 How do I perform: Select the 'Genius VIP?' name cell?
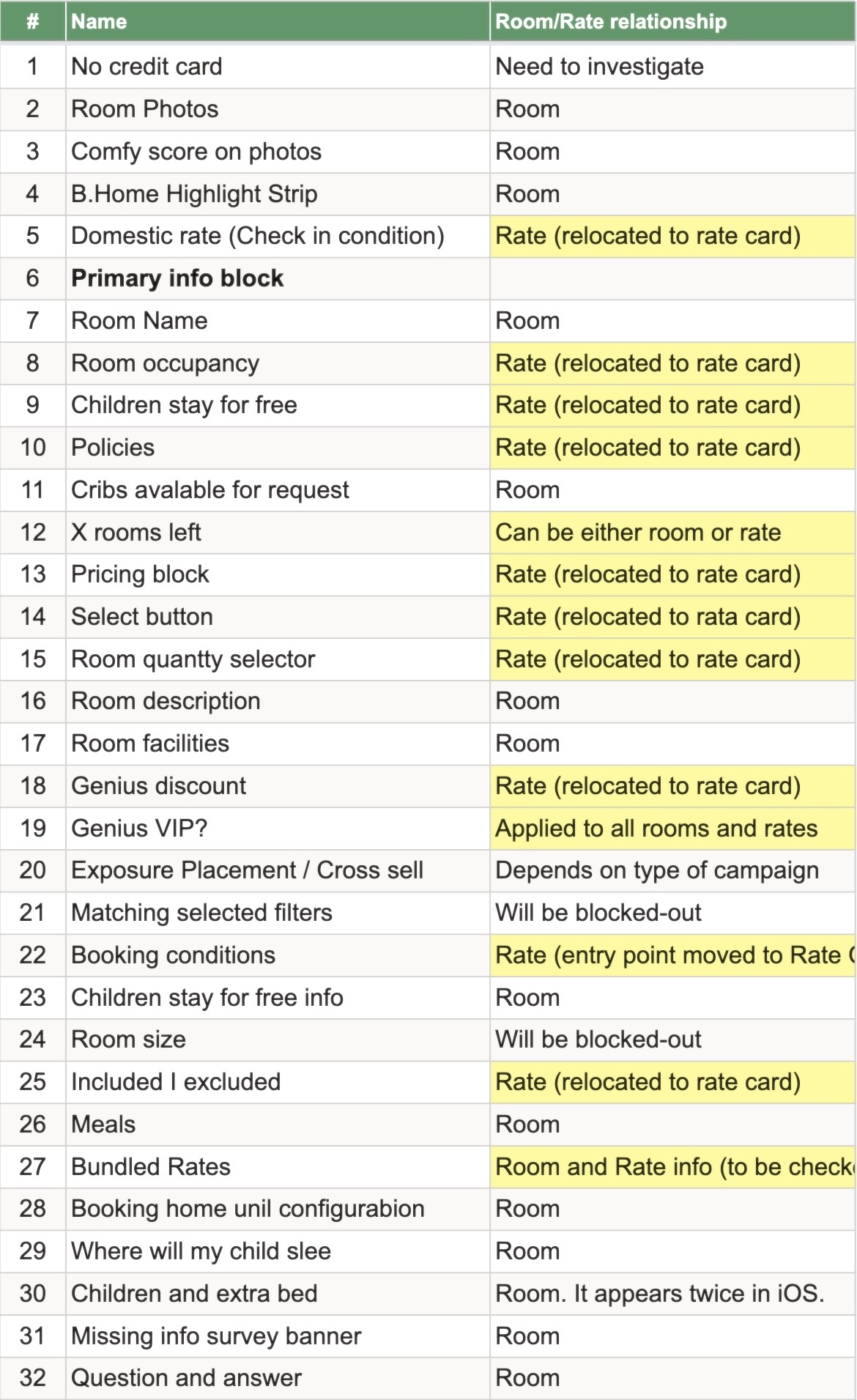[x=278, y=829]
